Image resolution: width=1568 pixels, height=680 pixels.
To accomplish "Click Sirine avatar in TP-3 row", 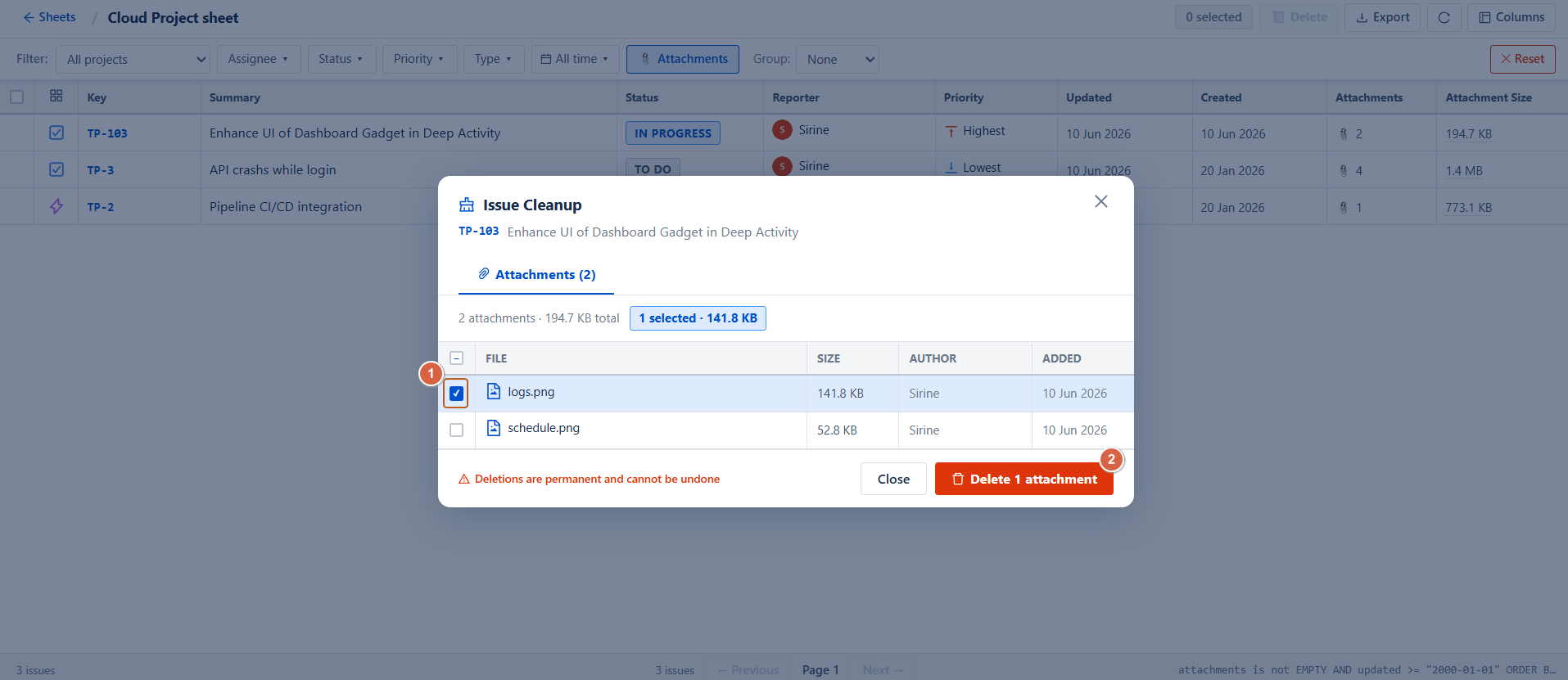I will (x=782, y=166).
